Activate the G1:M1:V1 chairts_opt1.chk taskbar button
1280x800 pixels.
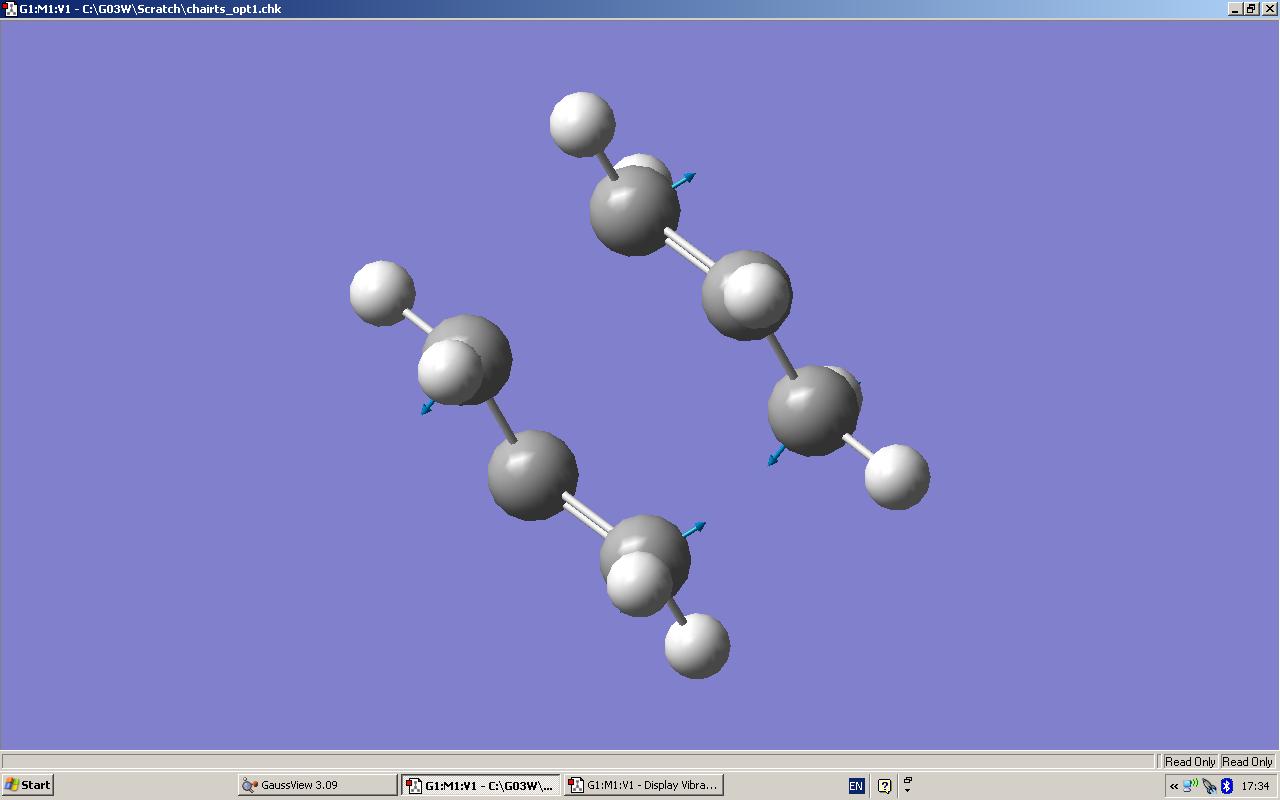point(480,785)
